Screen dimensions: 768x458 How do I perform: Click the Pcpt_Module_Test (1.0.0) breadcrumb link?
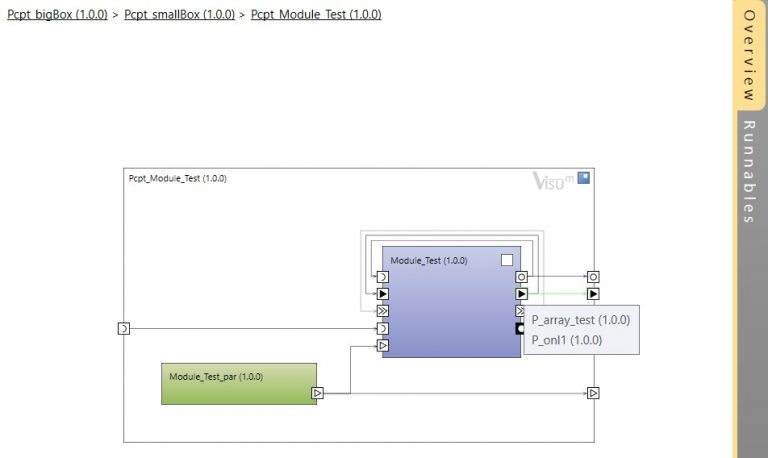click(316, 15)
